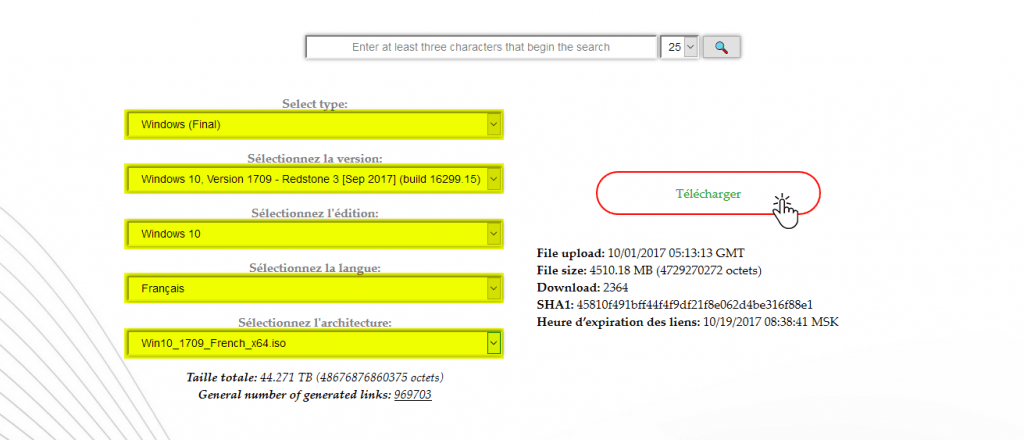1024x440 pixels.
Task: Open the language dropdown showing Français
Action: pyautogui.click(x=314, y=289)
